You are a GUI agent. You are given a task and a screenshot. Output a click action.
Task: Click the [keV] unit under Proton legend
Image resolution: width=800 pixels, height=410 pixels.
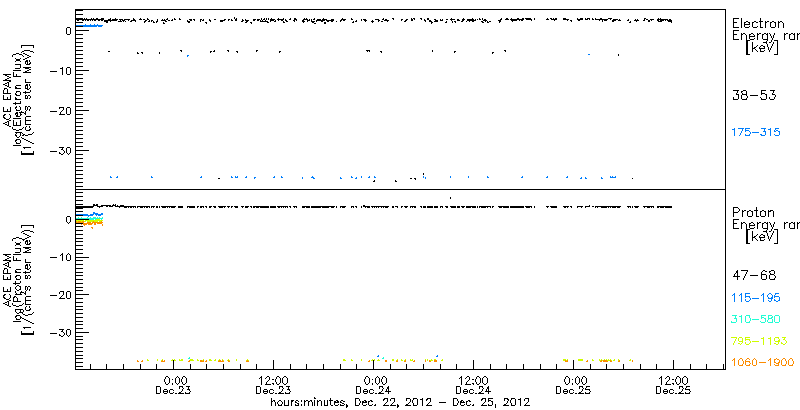(762, 237)
